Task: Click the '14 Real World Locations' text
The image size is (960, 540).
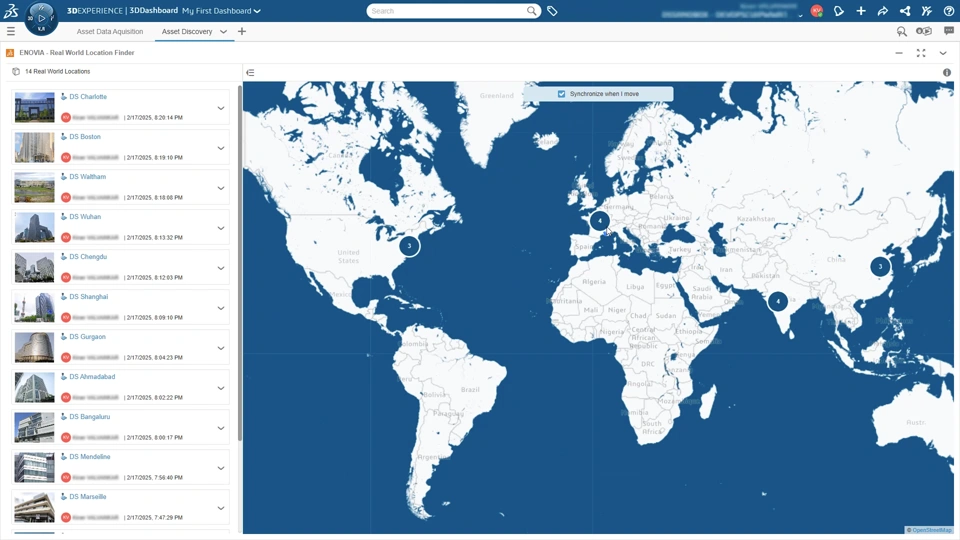Action: (x=58, y=72)
